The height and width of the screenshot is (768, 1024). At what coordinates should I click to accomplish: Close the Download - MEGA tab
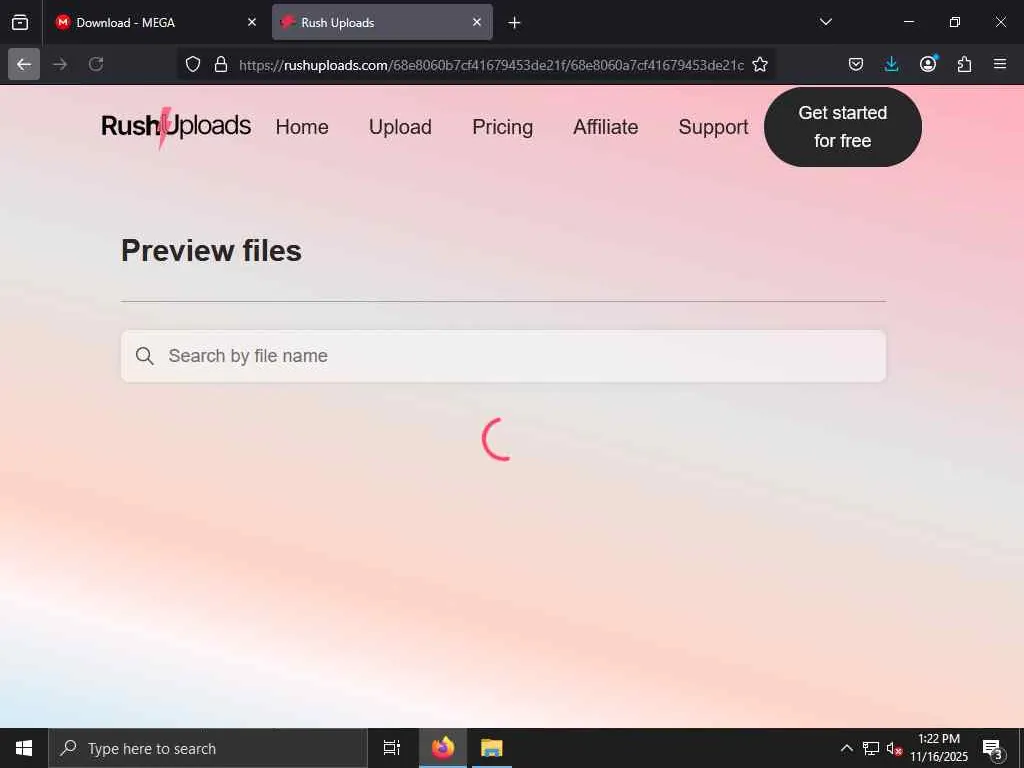pyautogui.click(x=252, y=22)
